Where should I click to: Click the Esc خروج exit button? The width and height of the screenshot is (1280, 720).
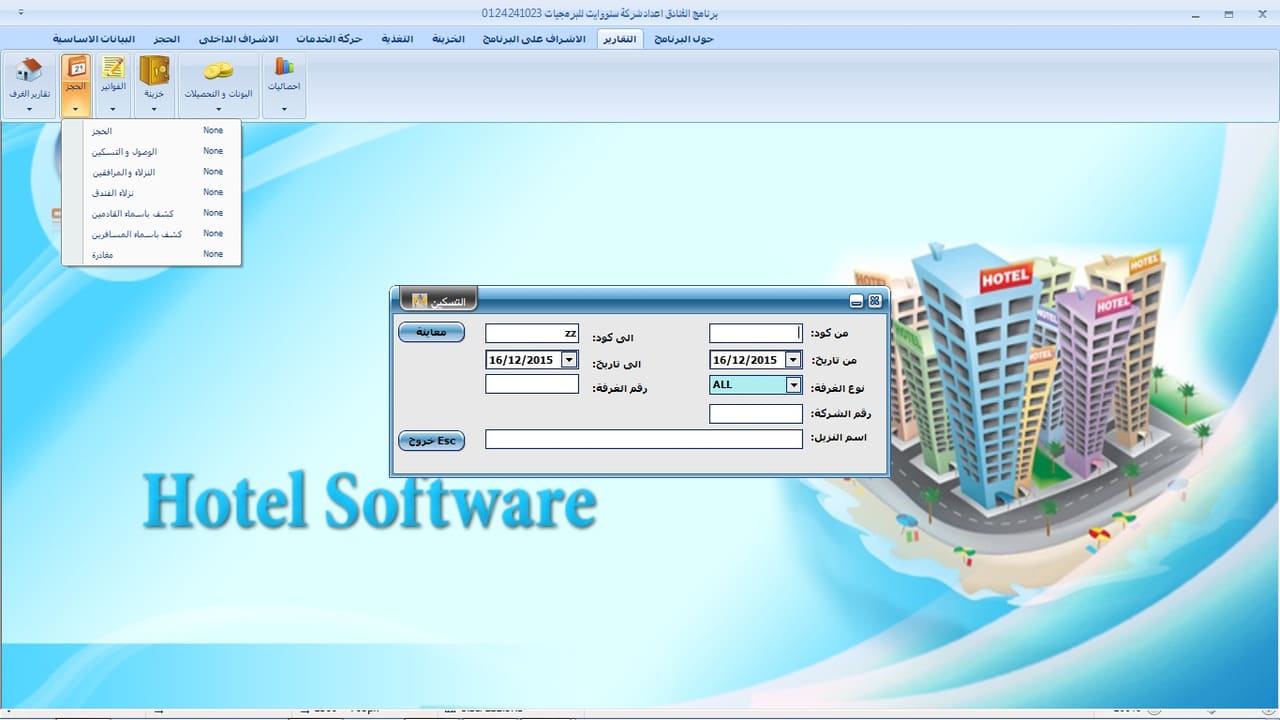pyautogui.click(x=431, y=441)
